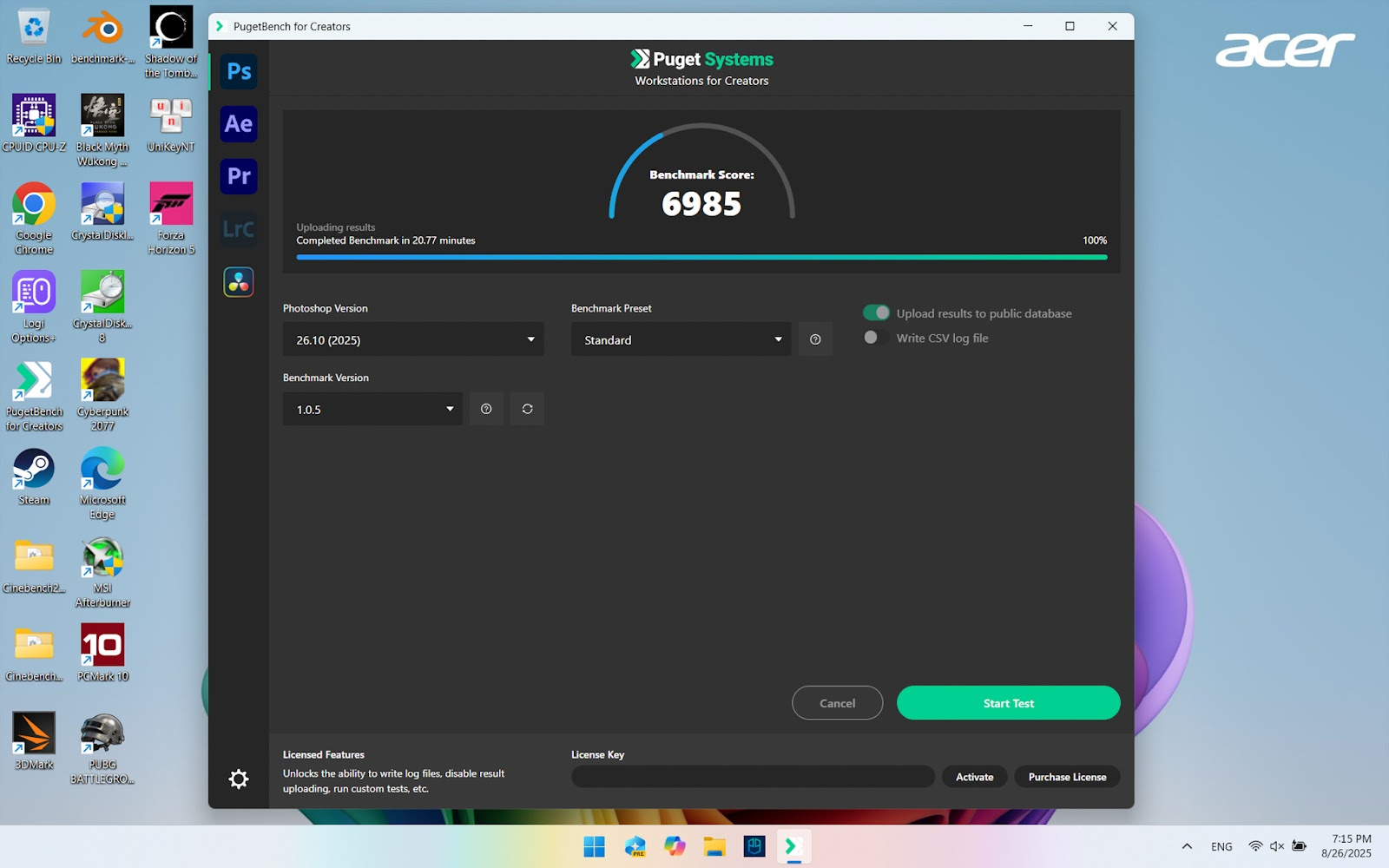
Task: Select the DaVinci Resolve benchmark icon
Action: coord(239,282)
